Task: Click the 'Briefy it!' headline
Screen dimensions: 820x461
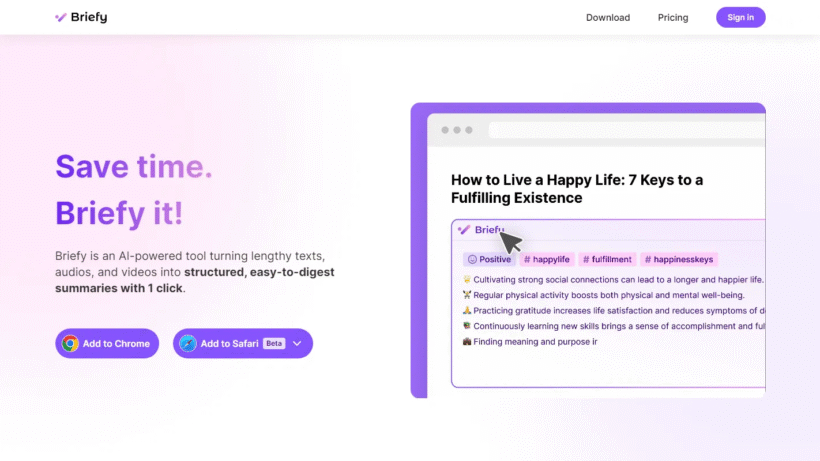Action: (x=119, y=213)
